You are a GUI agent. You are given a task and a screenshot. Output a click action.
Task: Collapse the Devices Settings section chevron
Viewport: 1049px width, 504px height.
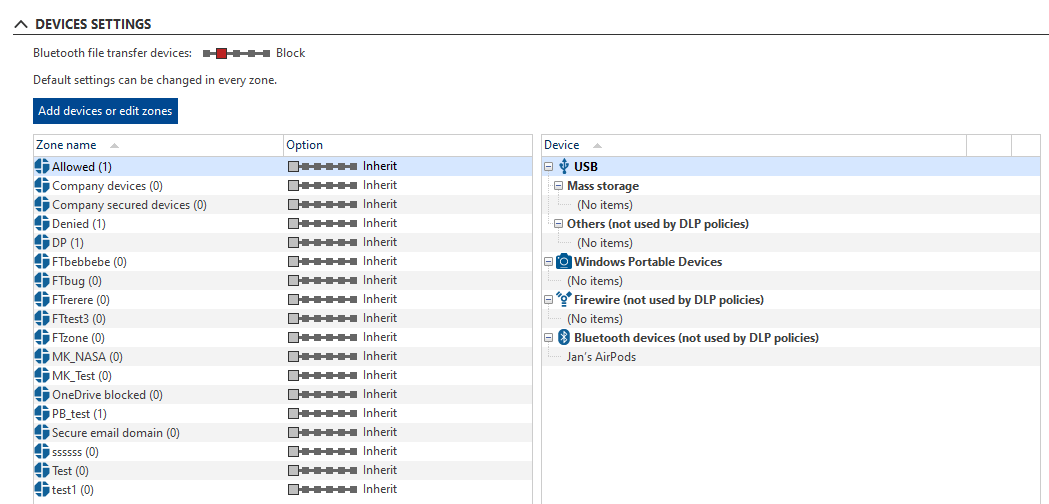[22, 24]
